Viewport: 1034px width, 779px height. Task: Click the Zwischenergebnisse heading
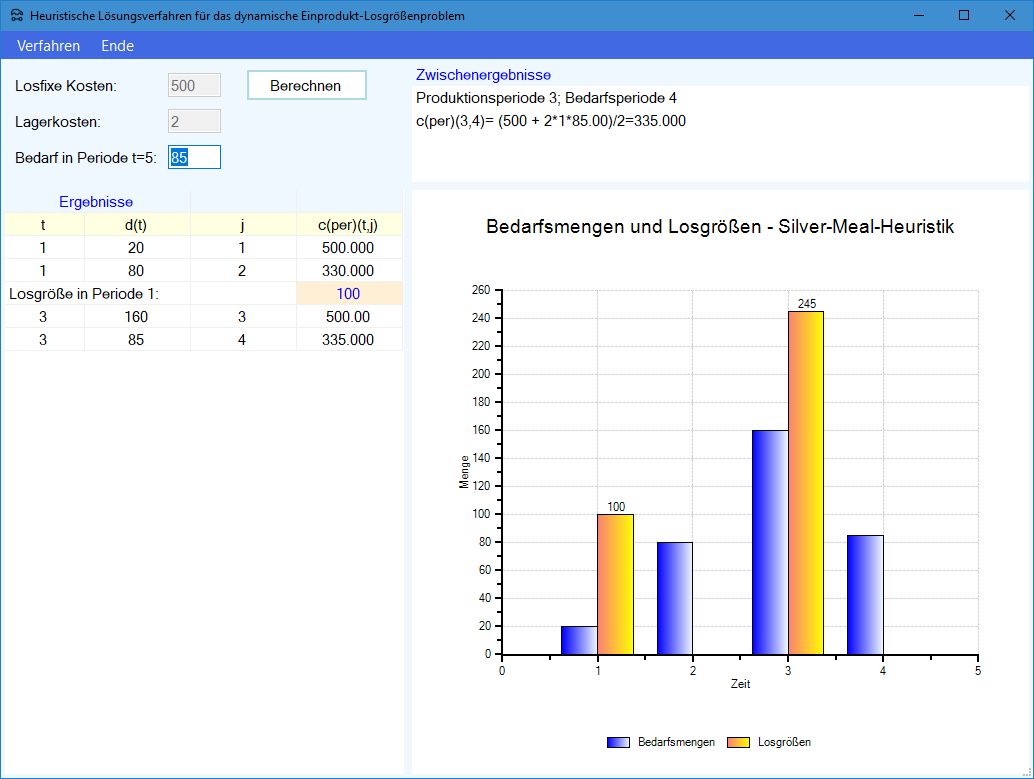(x=483, y=75)
